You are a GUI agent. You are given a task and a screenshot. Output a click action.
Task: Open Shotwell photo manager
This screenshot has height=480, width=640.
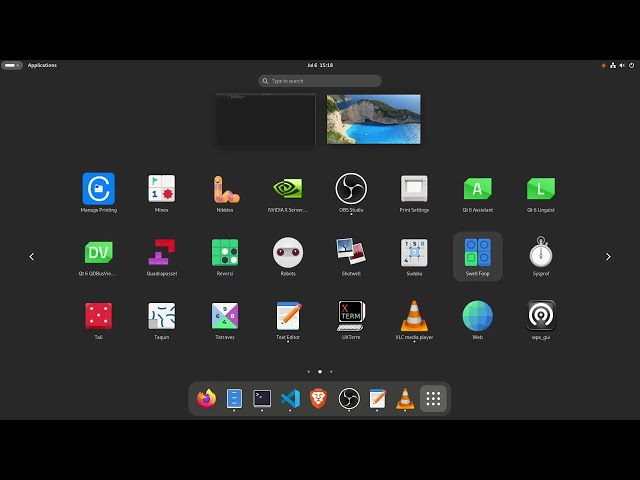351,256
